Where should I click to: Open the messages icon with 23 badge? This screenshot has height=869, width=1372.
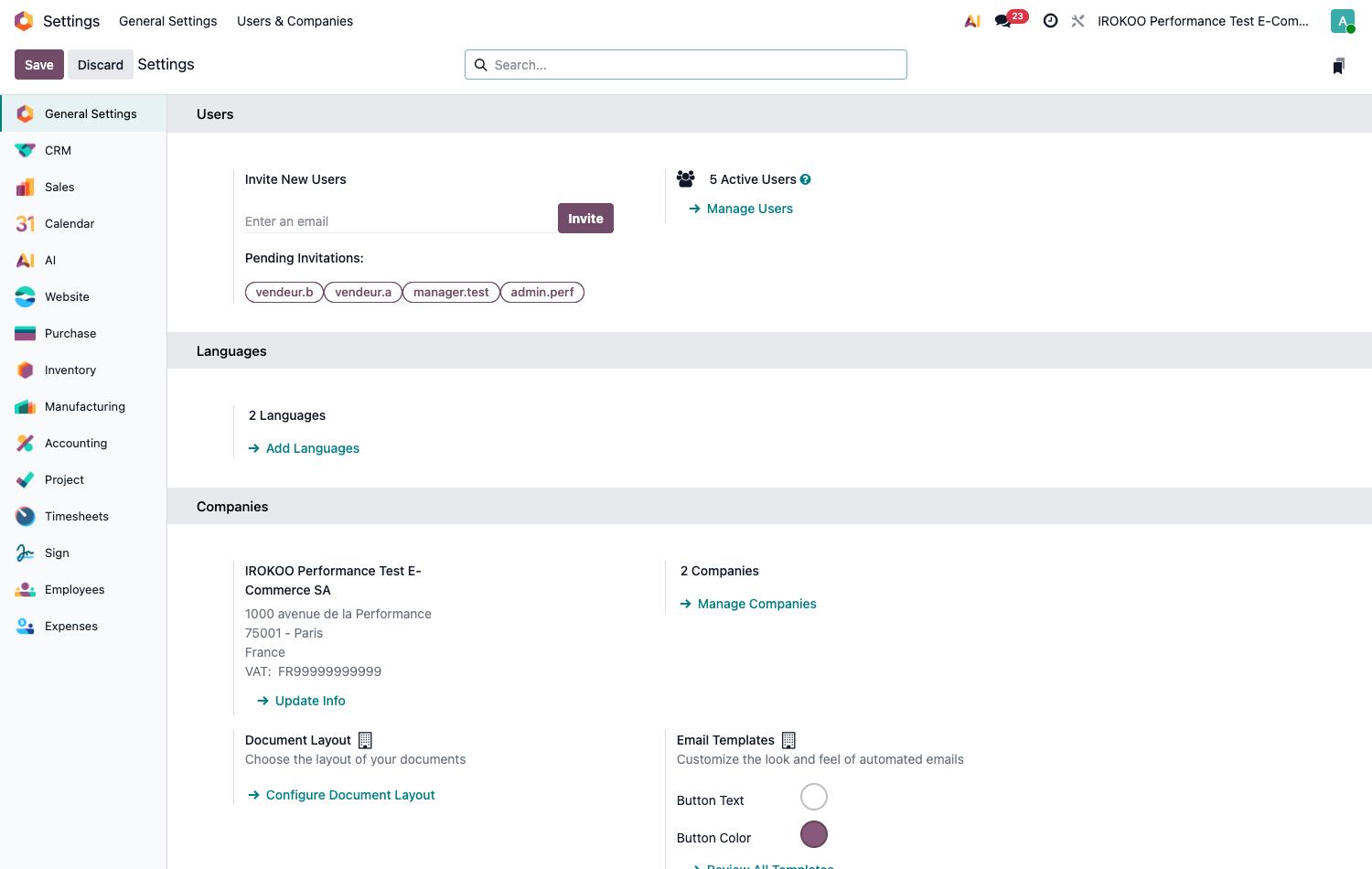click(1011, 19)
